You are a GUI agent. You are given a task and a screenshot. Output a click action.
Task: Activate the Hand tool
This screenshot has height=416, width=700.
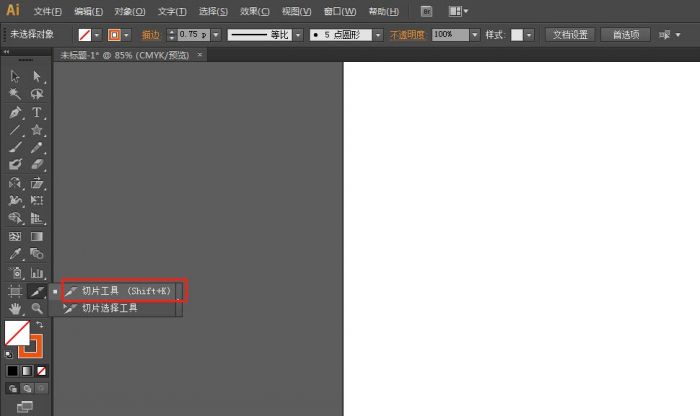(x=16, y=309)
